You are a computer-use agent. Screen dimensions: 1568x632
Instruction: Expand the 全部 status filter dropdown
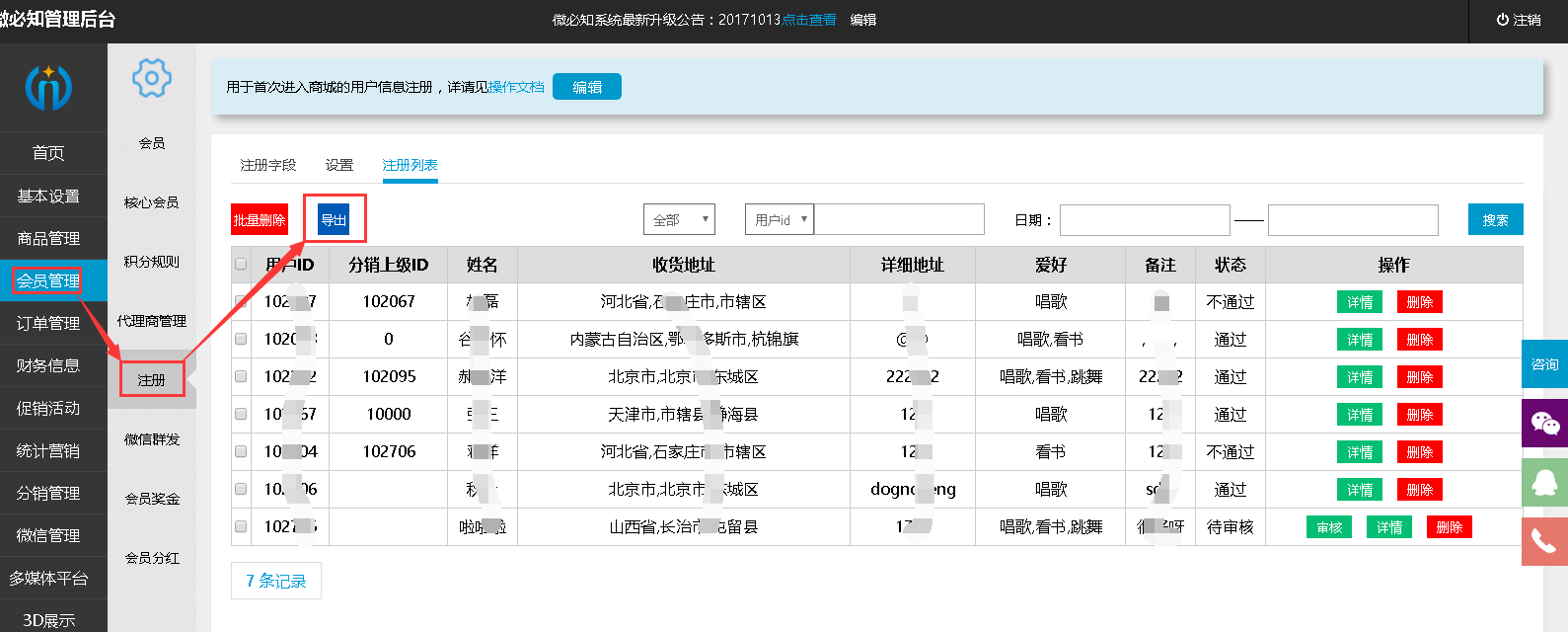tap(679, 219)
